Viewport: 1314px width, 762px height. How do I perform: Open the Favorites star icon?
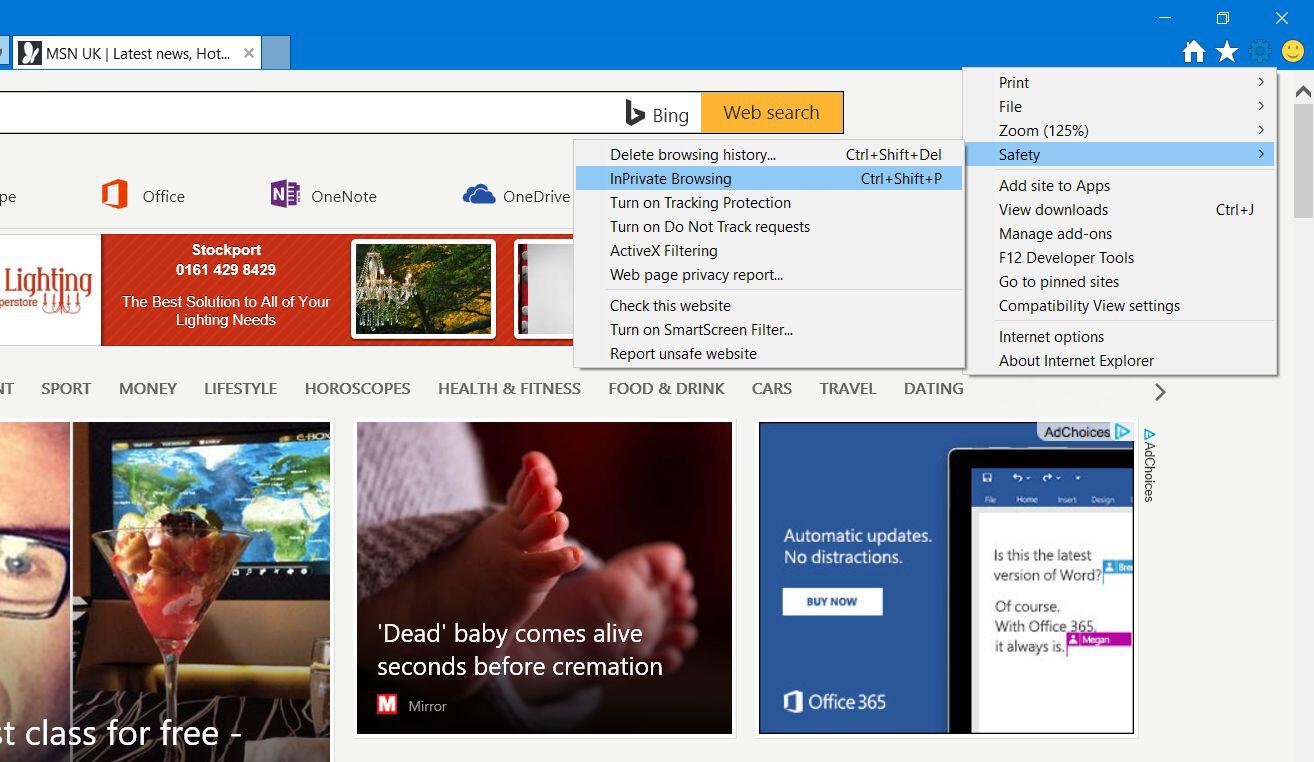coord(1227,52)
